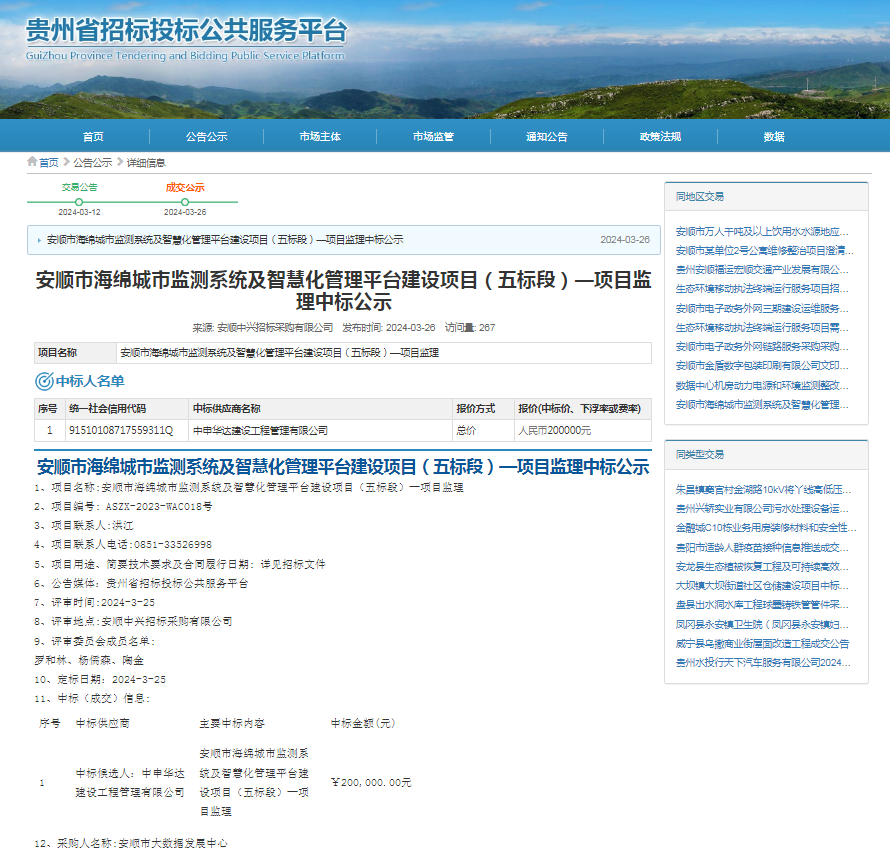
Task: Open 通知公告 from the navigation bar
Action: (547, 136)
